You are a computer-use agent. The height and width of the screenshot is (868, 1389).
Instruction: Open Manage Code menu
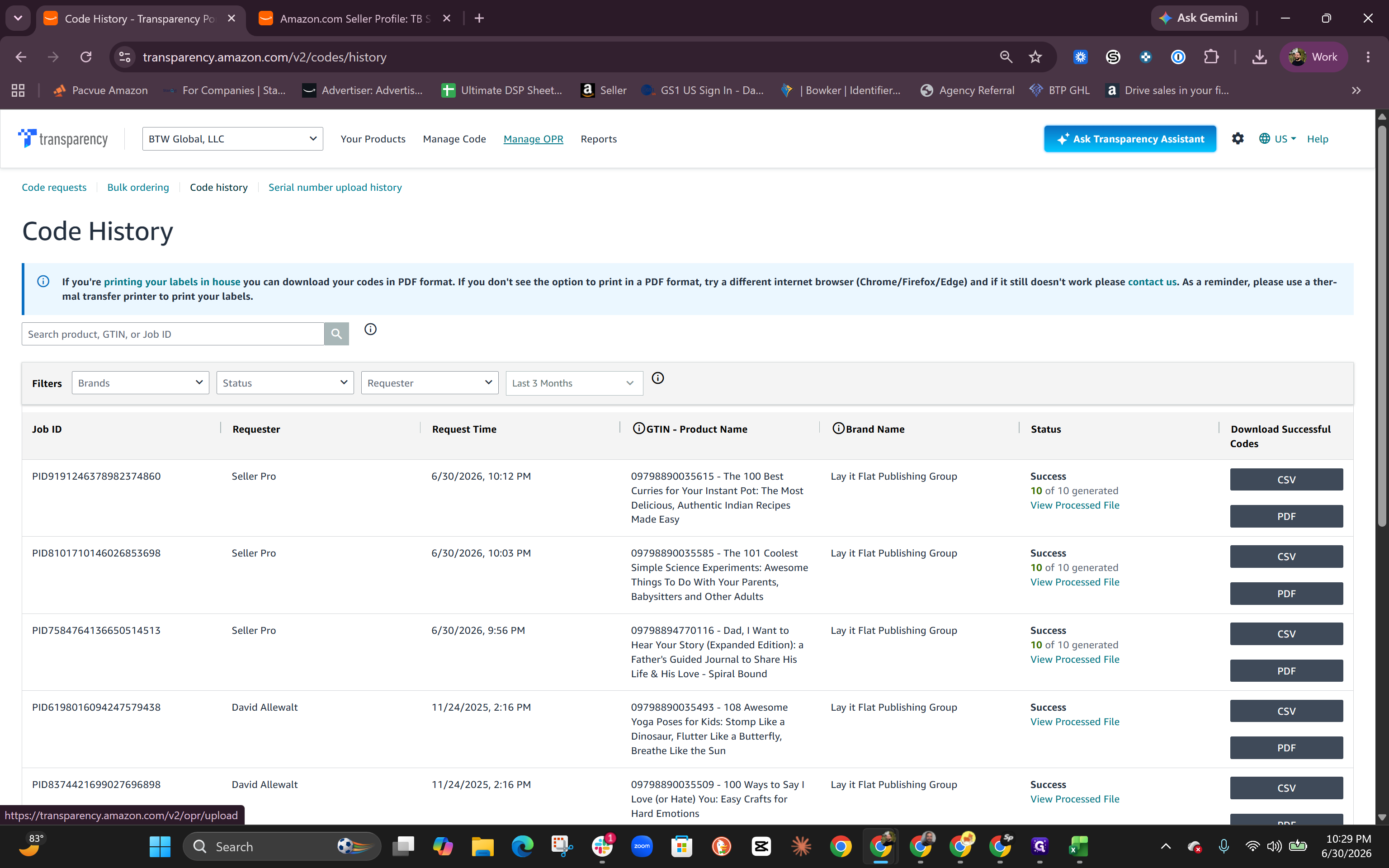coord(454,138)
